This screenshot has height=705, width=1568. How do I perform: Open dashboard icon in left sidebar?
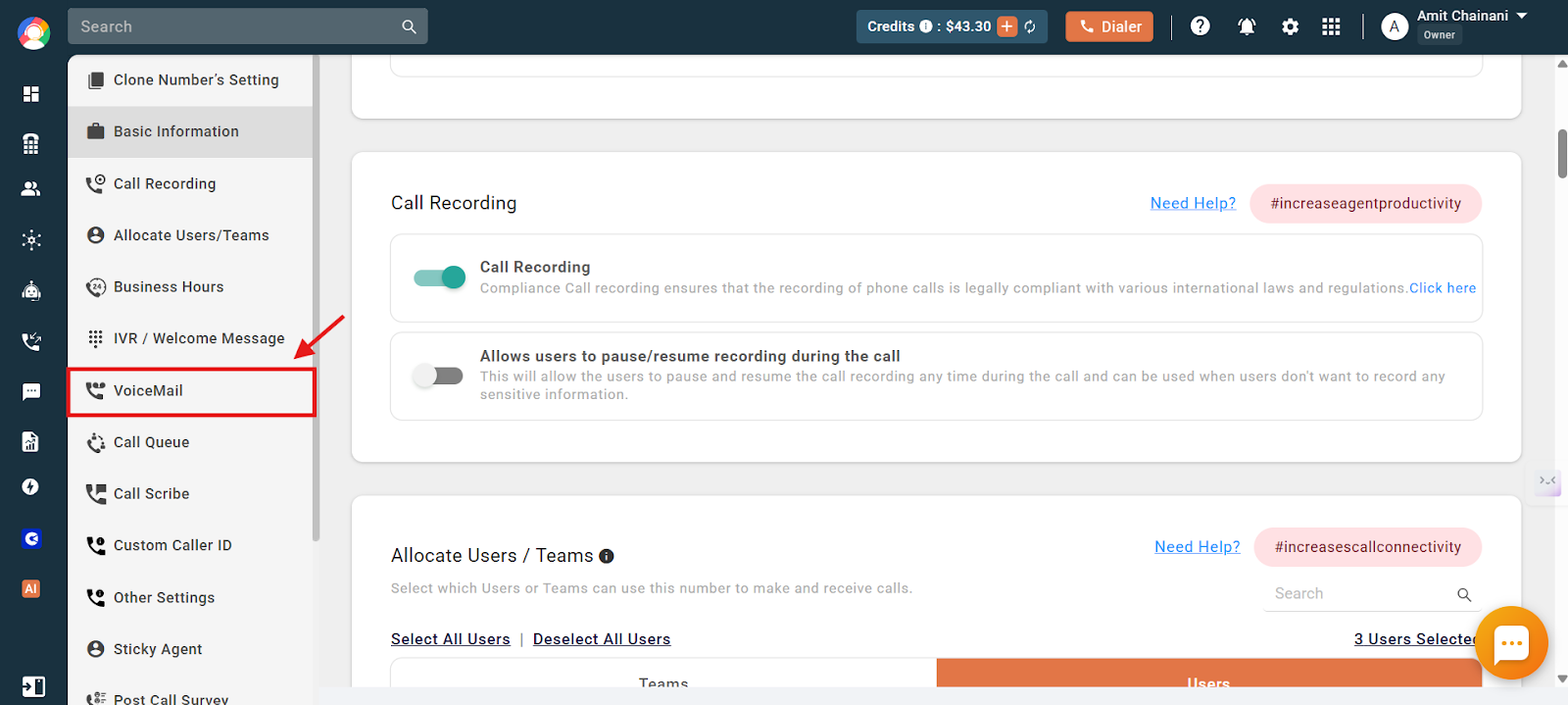(31, 93)
